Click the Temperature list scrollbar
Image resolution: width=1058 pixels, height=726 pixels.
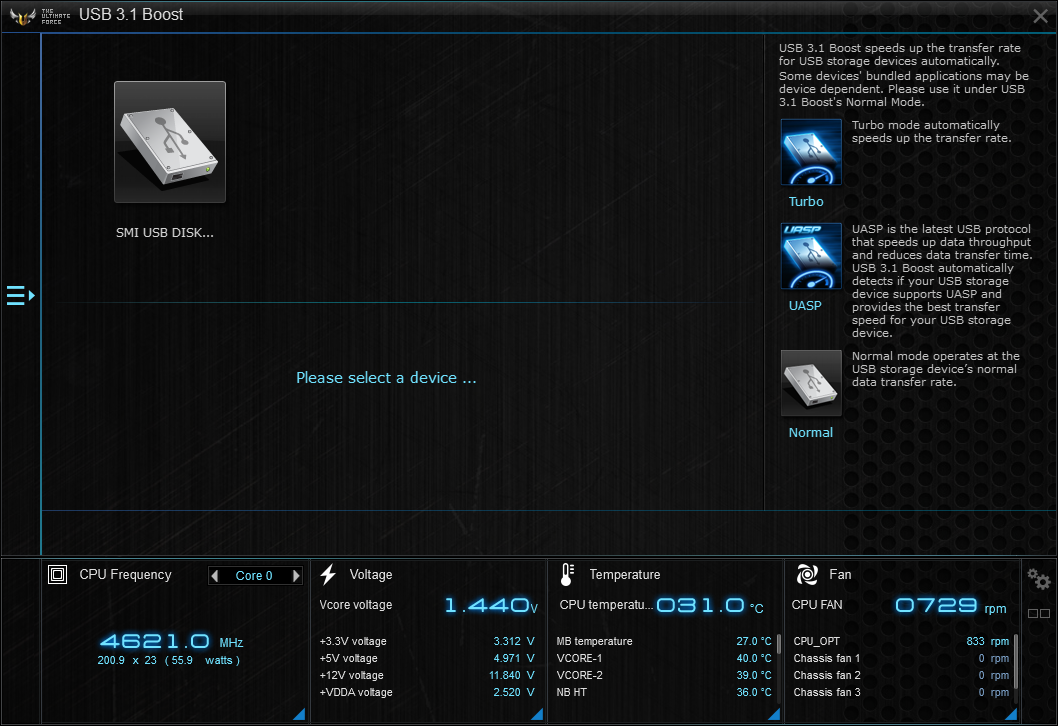(x=779, y=644)
